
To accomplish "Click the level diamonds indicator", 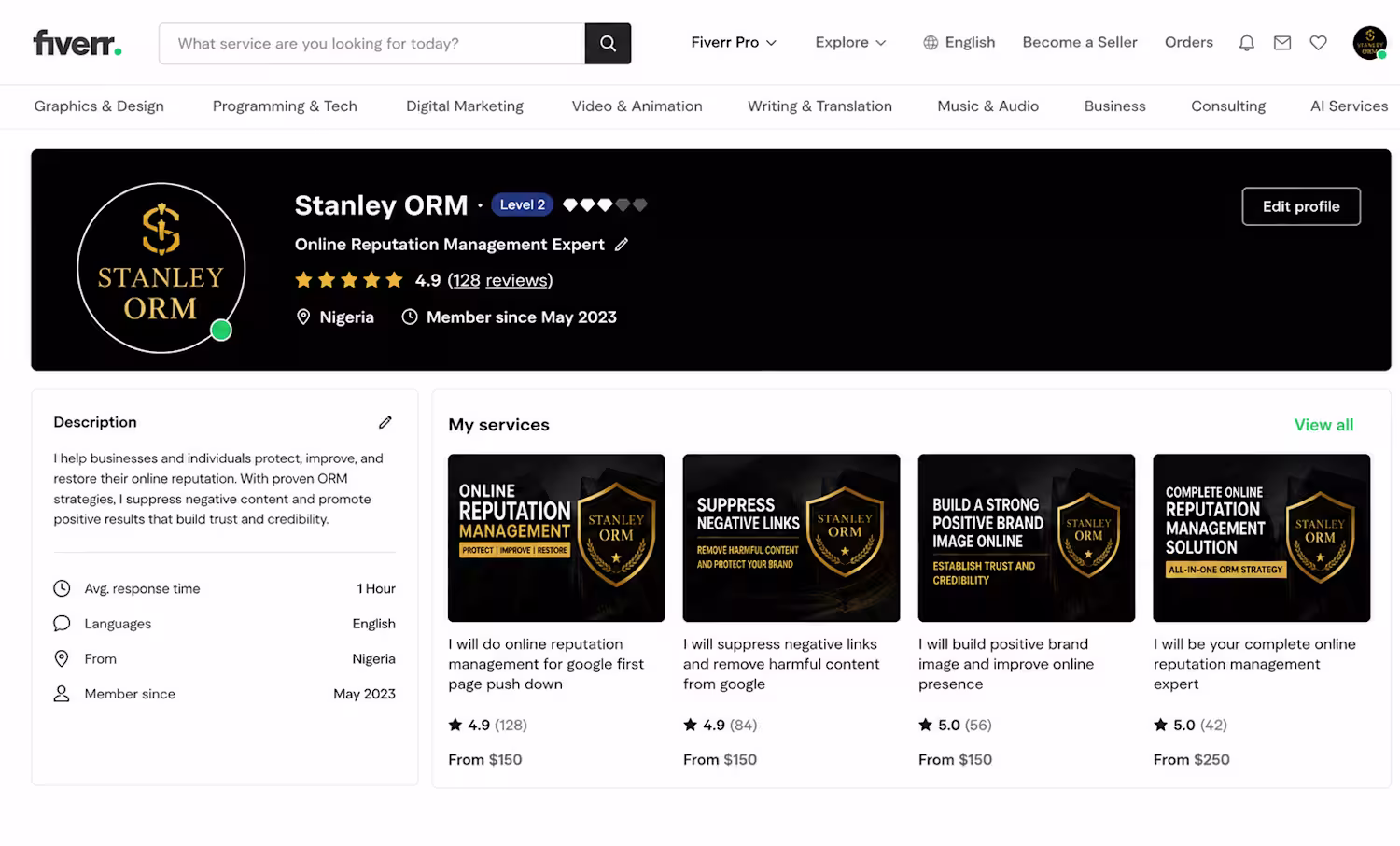I will coord(605,204).
